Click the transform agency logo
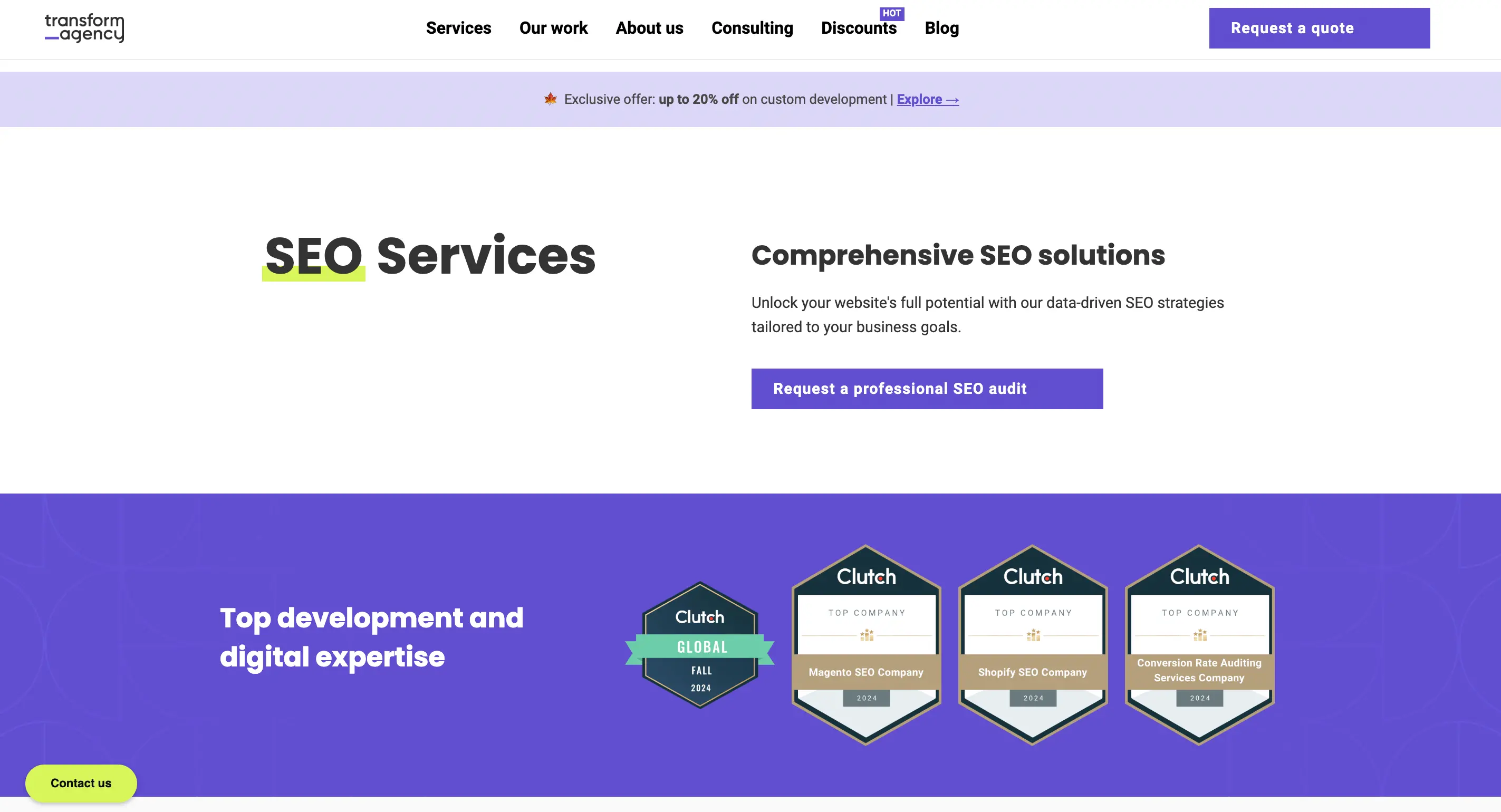 pos(84,28)
